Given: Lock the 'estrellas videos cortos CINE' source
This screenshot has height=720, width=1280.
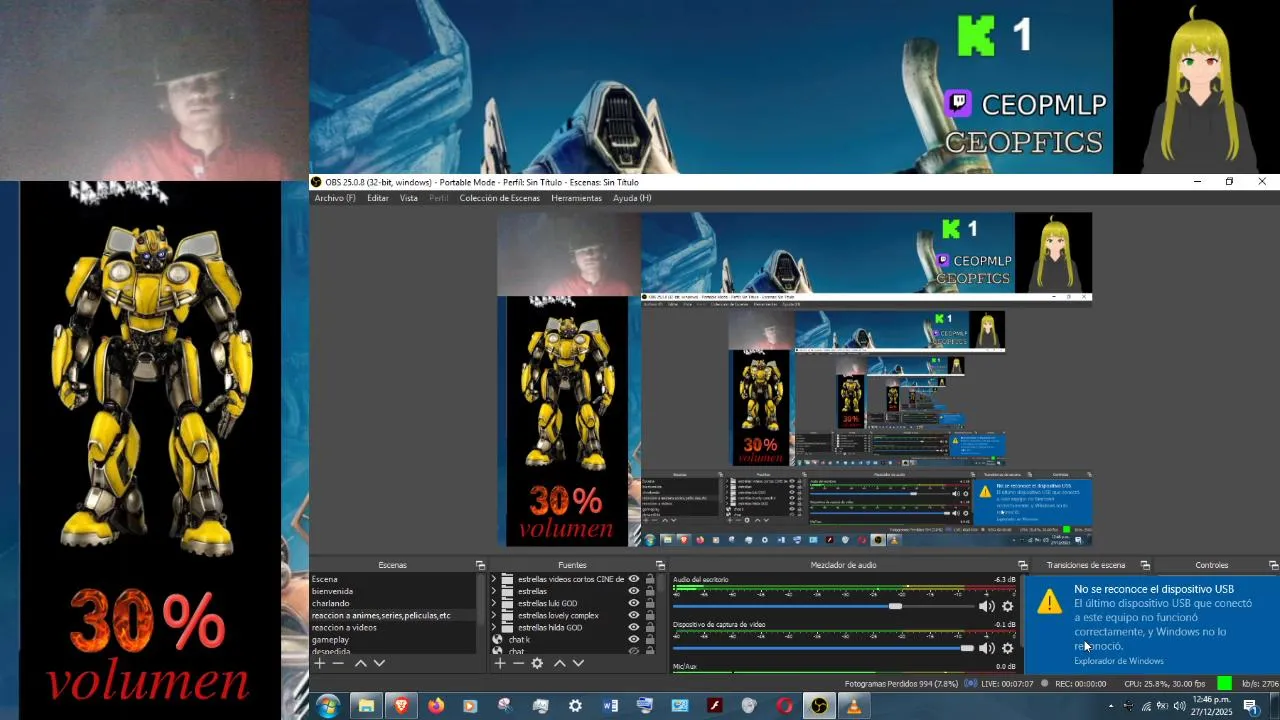Looking at the screenshot, I should (x=650, y=579).
